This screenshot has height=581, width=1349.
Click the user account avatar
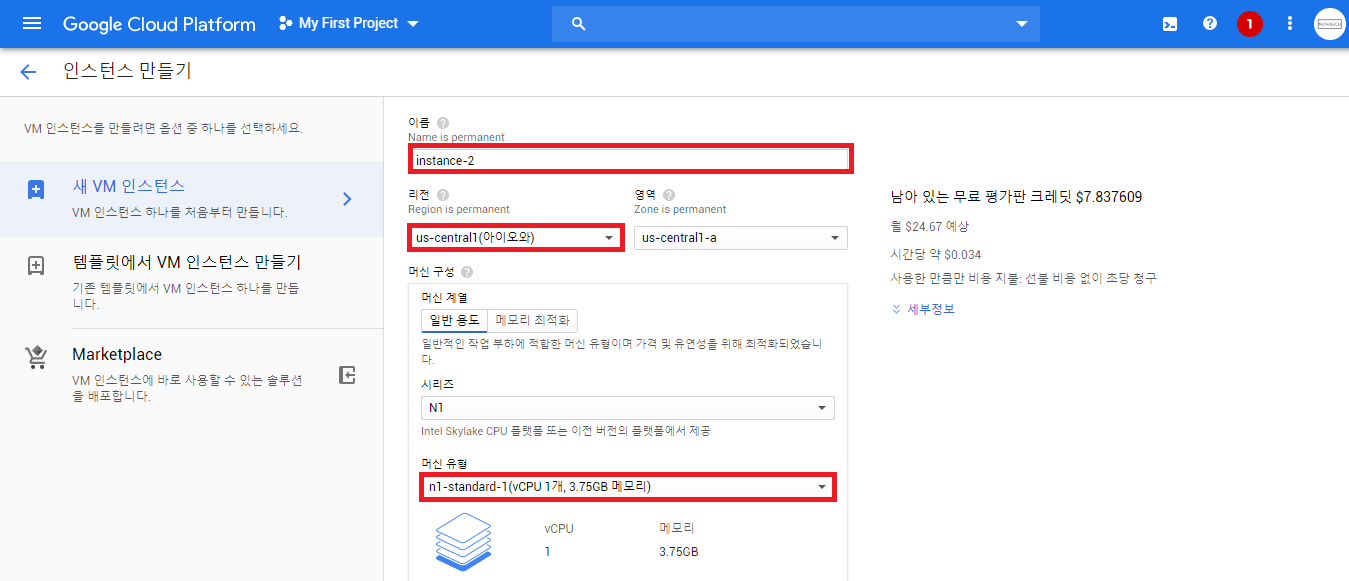[x=1329, y=24]
